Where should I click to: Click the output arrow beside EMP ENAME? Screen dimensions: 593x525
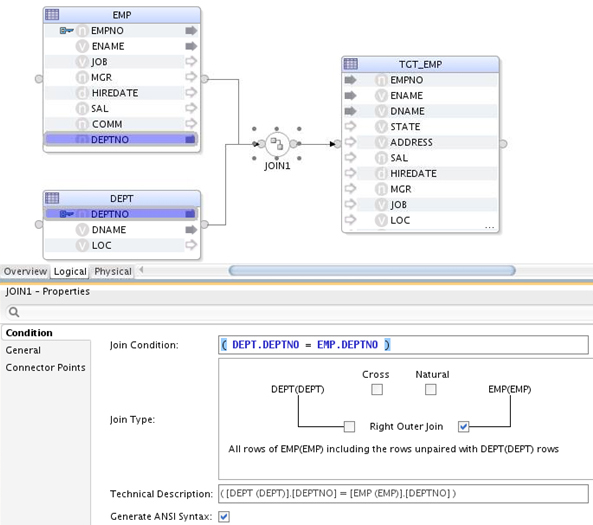coord(191,46)
